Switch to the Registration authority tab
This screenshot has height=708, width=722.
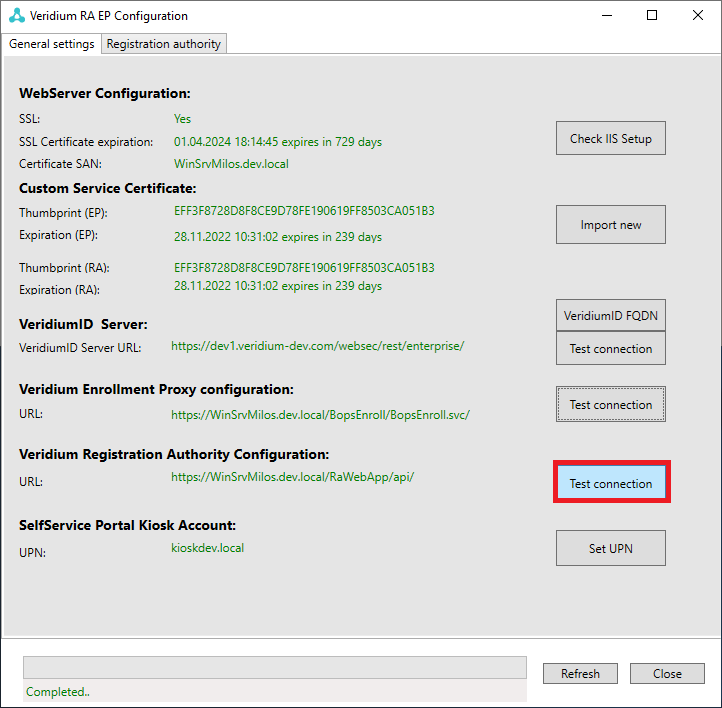[x=164, y=44]
